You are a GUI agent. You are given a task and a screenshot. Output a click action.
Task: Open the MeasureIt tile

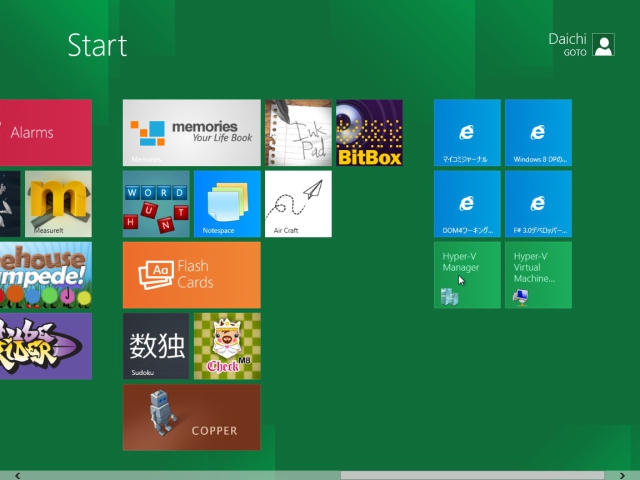[58, 204]
